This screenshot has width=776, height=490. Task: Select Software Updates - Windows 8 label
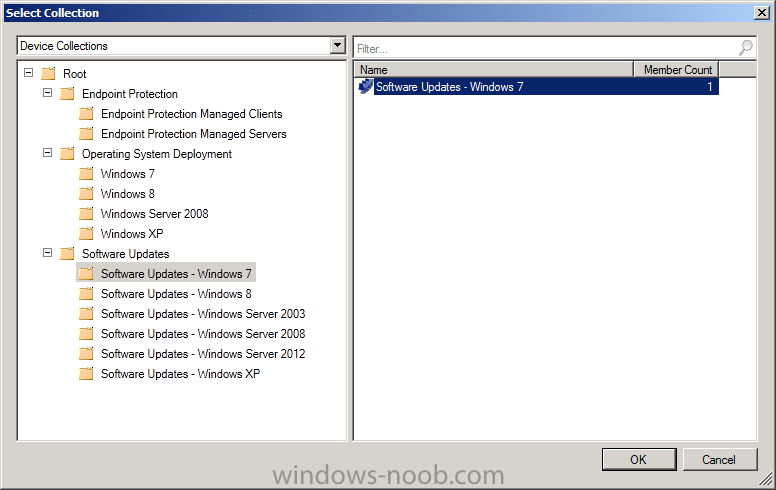(176, 294)
